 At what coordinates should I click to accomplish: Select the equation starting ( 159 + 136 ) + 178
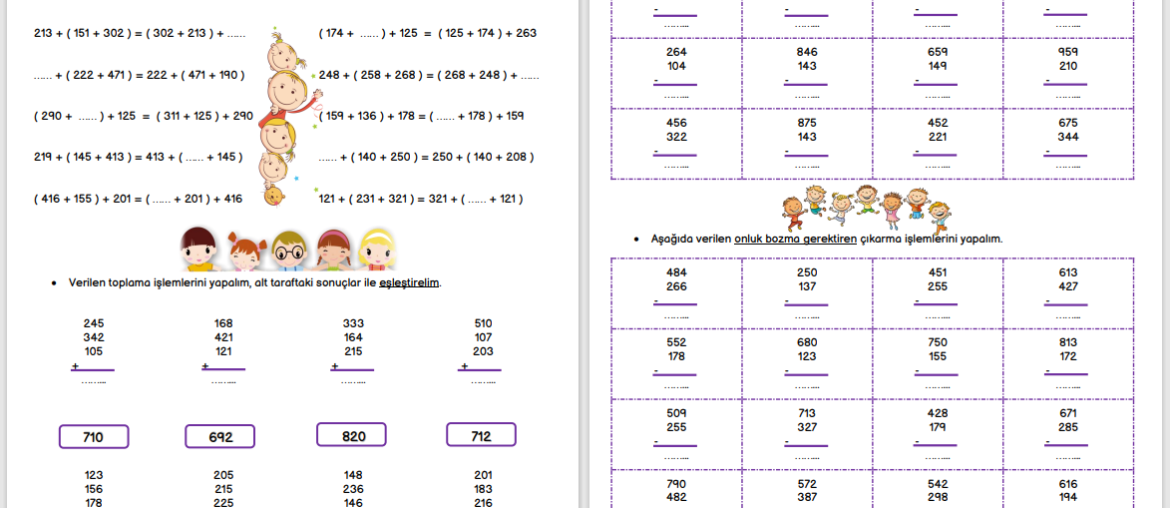point(421,116)
